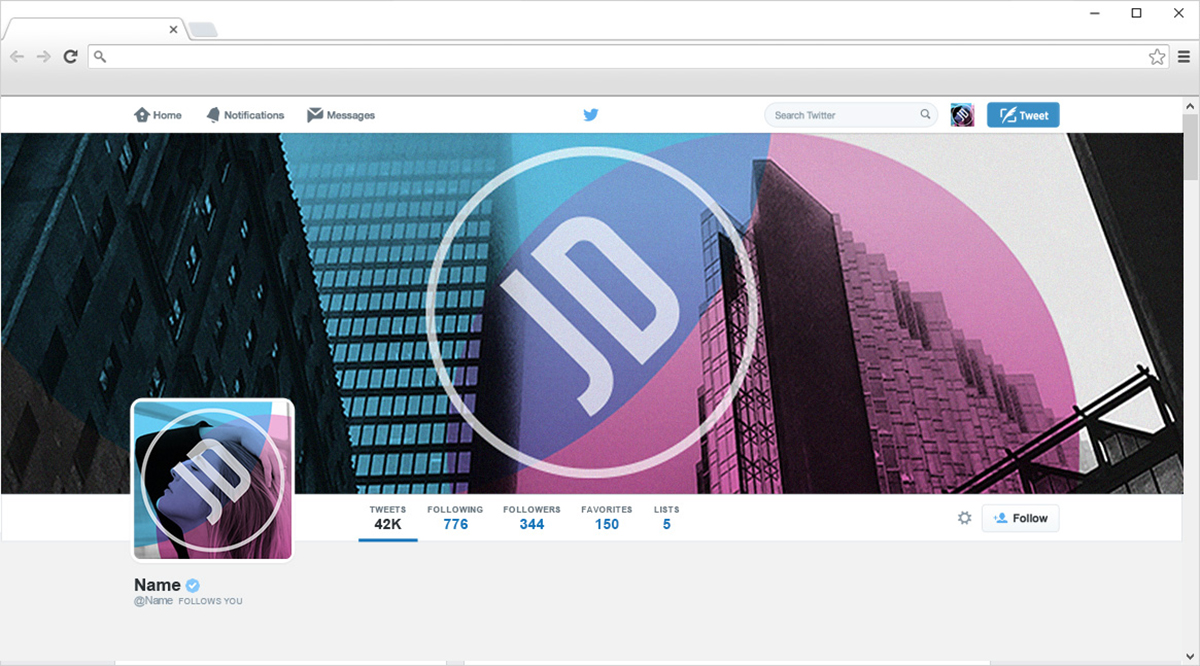
Task: Close the browser window
Action: click(1180, 13)
